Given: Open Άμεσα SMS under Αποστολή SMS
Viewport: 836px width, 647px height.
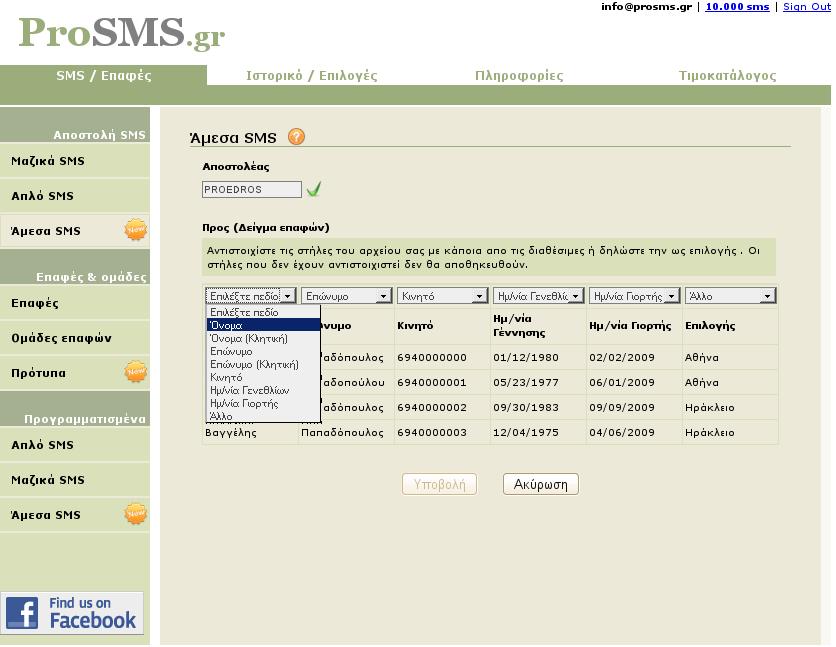Looking at the screenshot, I should (75, 231).
